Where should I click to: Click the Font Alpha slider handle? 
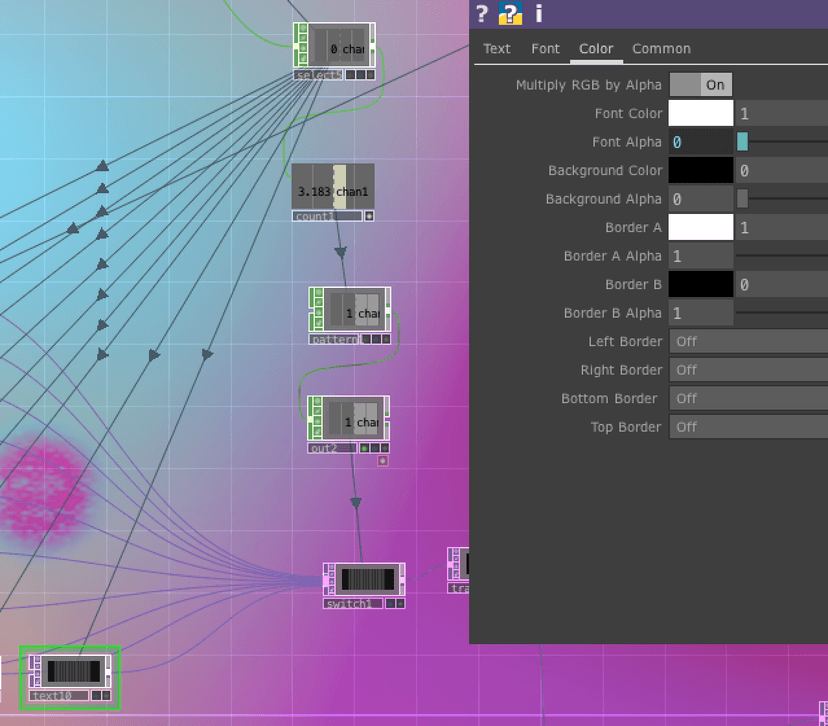pyautogui.click(x=742, y=142)
